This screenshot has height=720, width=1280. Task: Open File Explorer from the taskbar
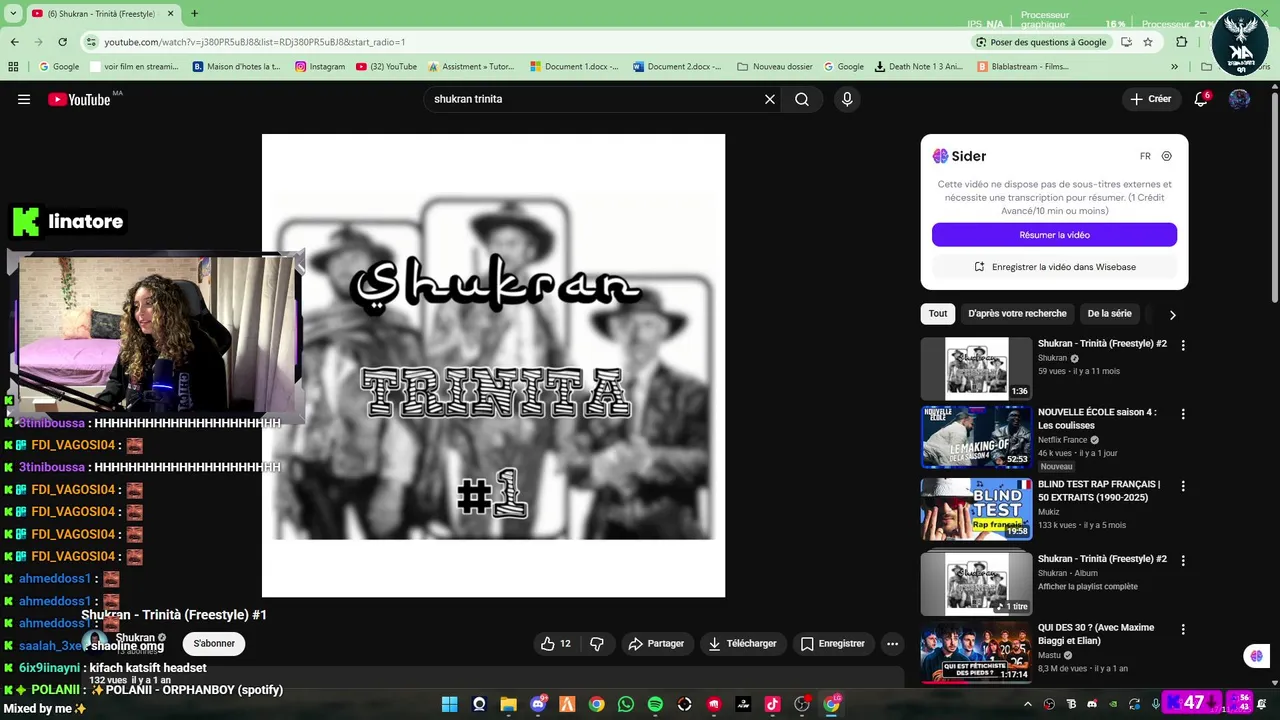[508, 704]
